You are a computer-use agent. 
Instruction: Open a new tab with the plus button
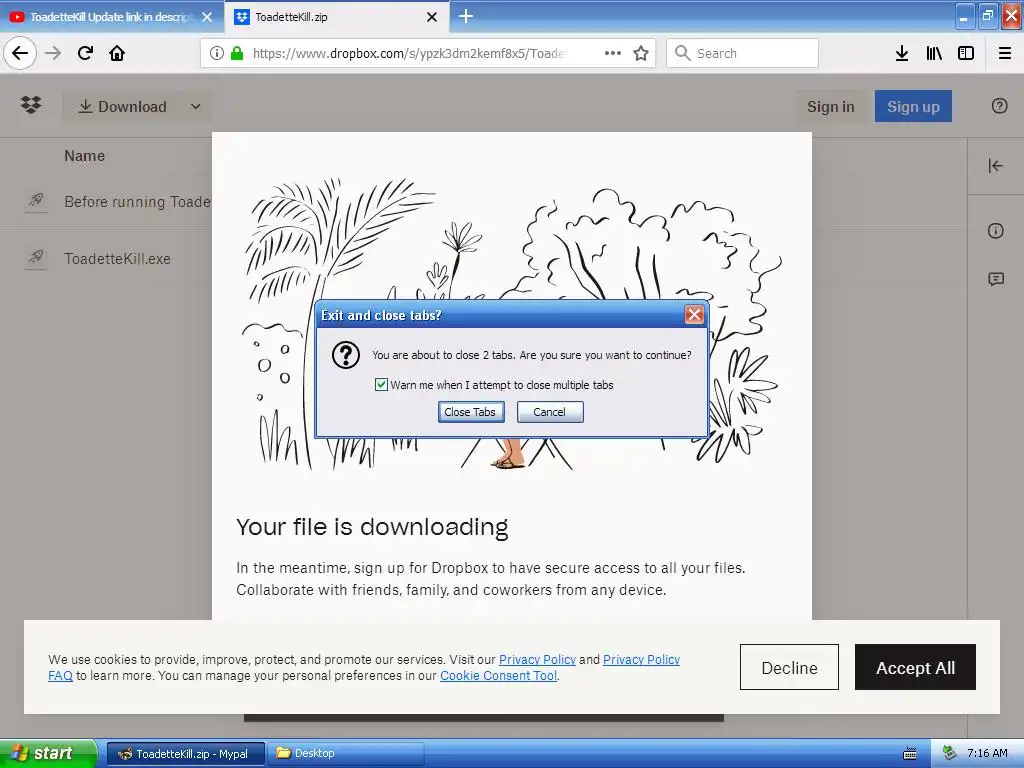[x=466, y=16]
